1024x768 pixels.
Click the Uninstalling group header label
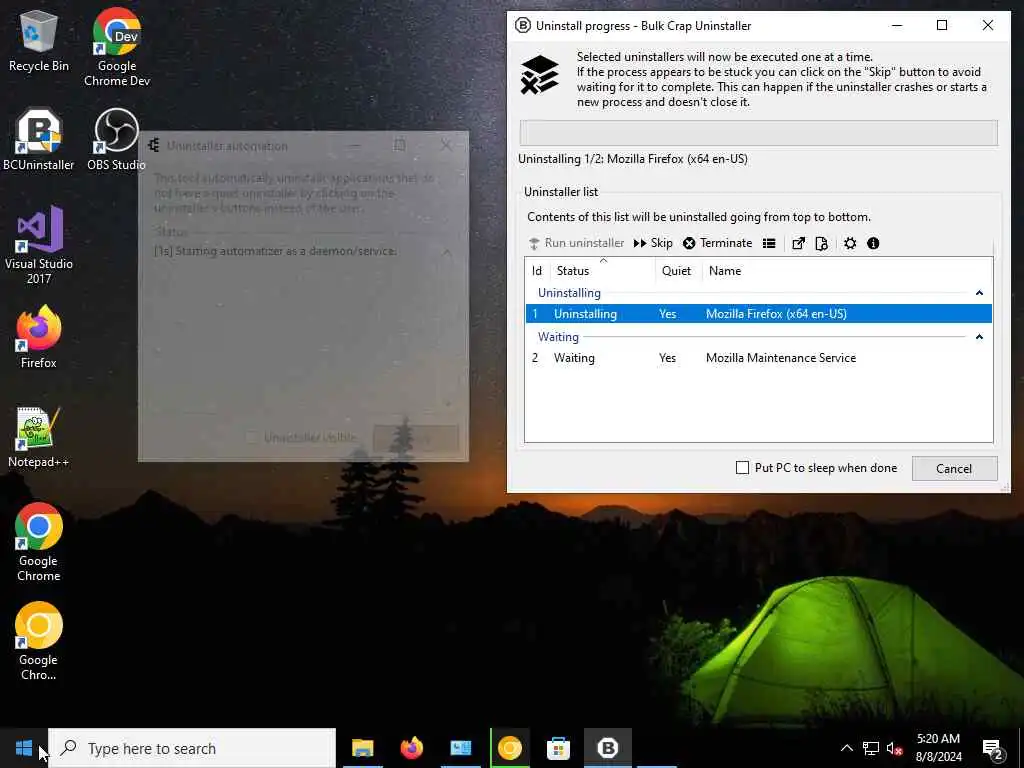(569, 293)
